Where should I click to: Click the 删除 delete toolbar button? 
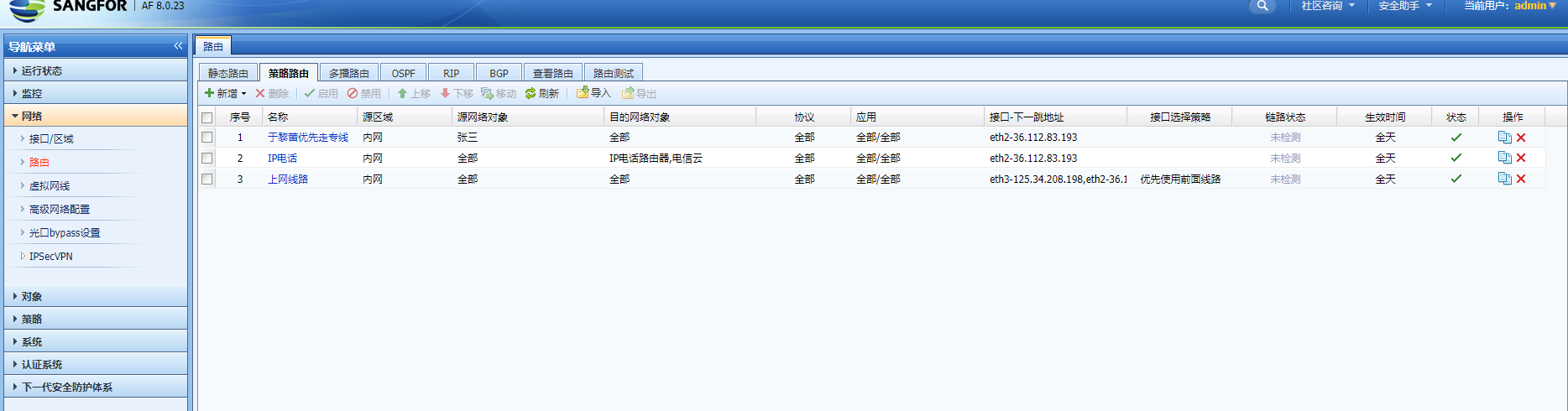[272, 93]
